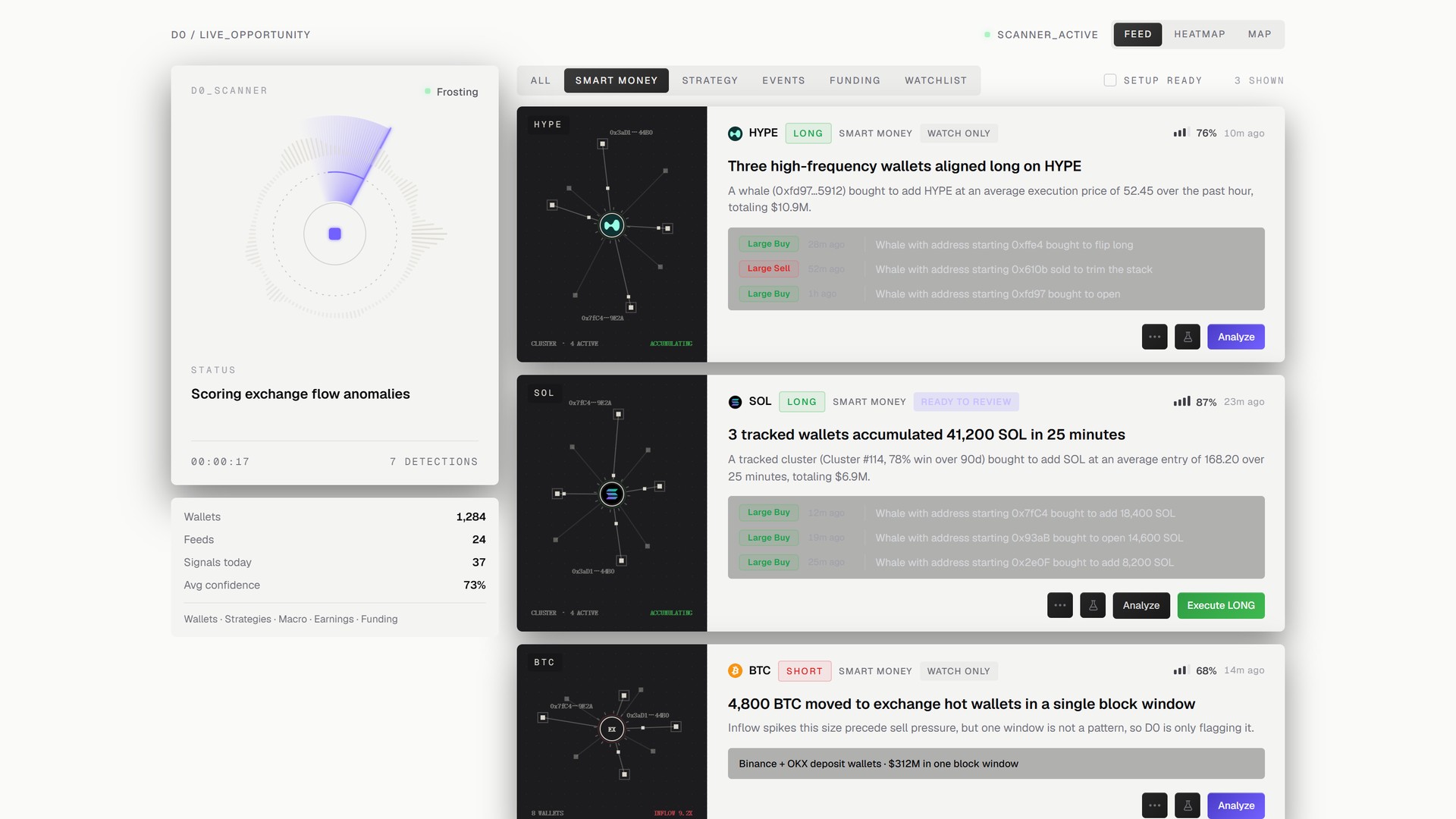Select the STRATEGY filter tab
Viewport: 1456px width, 819px height.
710,80
